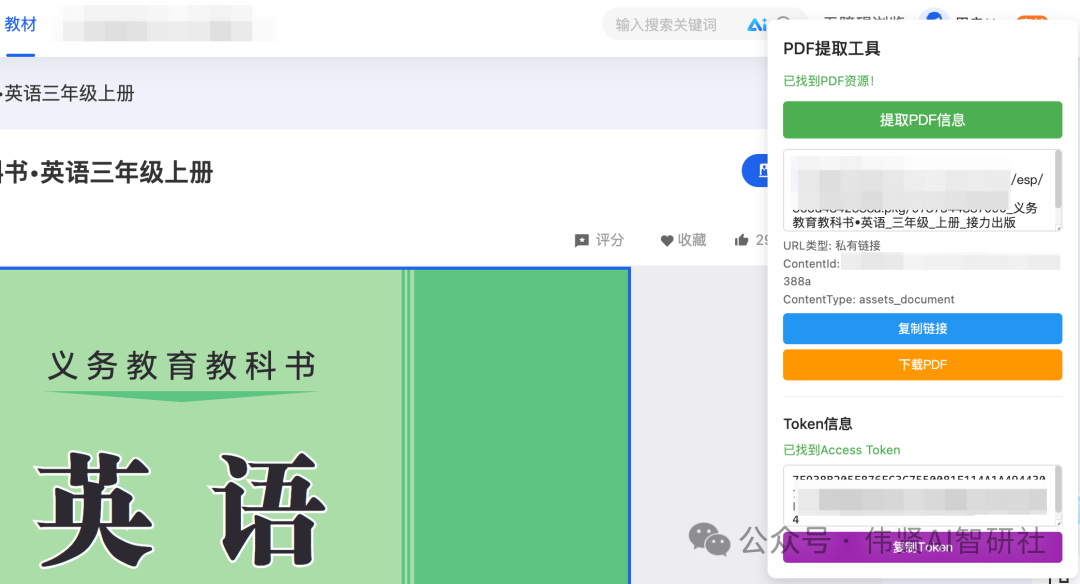Viewport: 1080px width, 584px height.
Task: Click the 英语 textbook cover image
Action: tap(315, 426)
